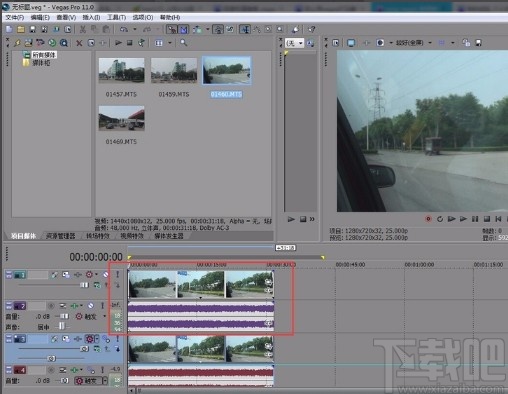The image size is (508, 394).
Task: Open the 插入(I) menu
Action: coord(91,17)
